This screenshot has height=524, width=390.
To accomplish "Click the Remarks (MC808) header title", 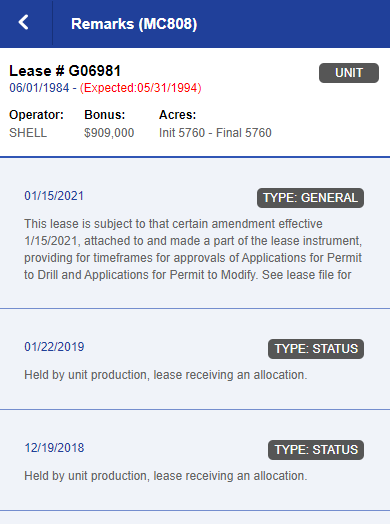I will click(x=134, y=24).
